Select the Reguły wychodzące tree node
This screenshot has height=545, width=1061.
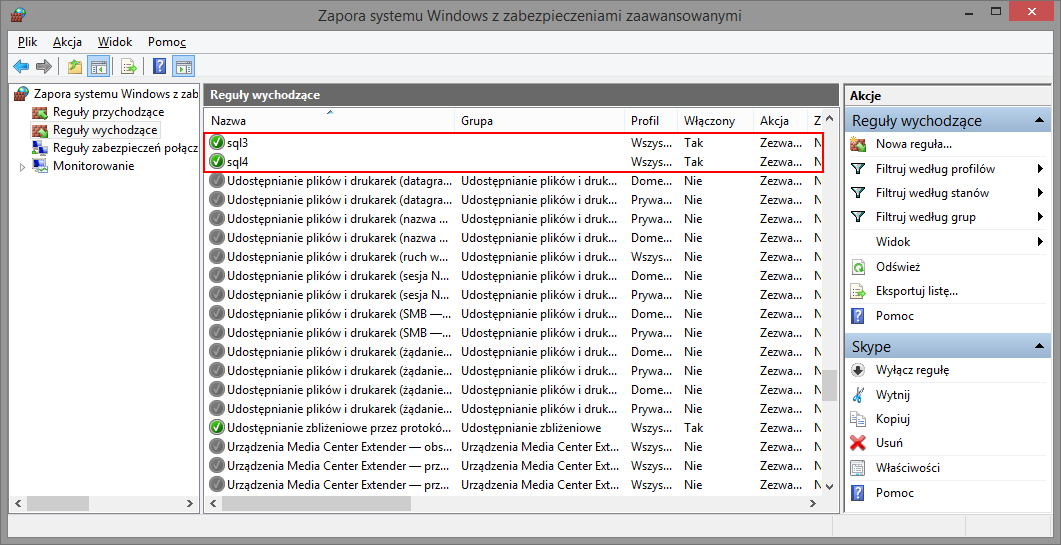105,129
